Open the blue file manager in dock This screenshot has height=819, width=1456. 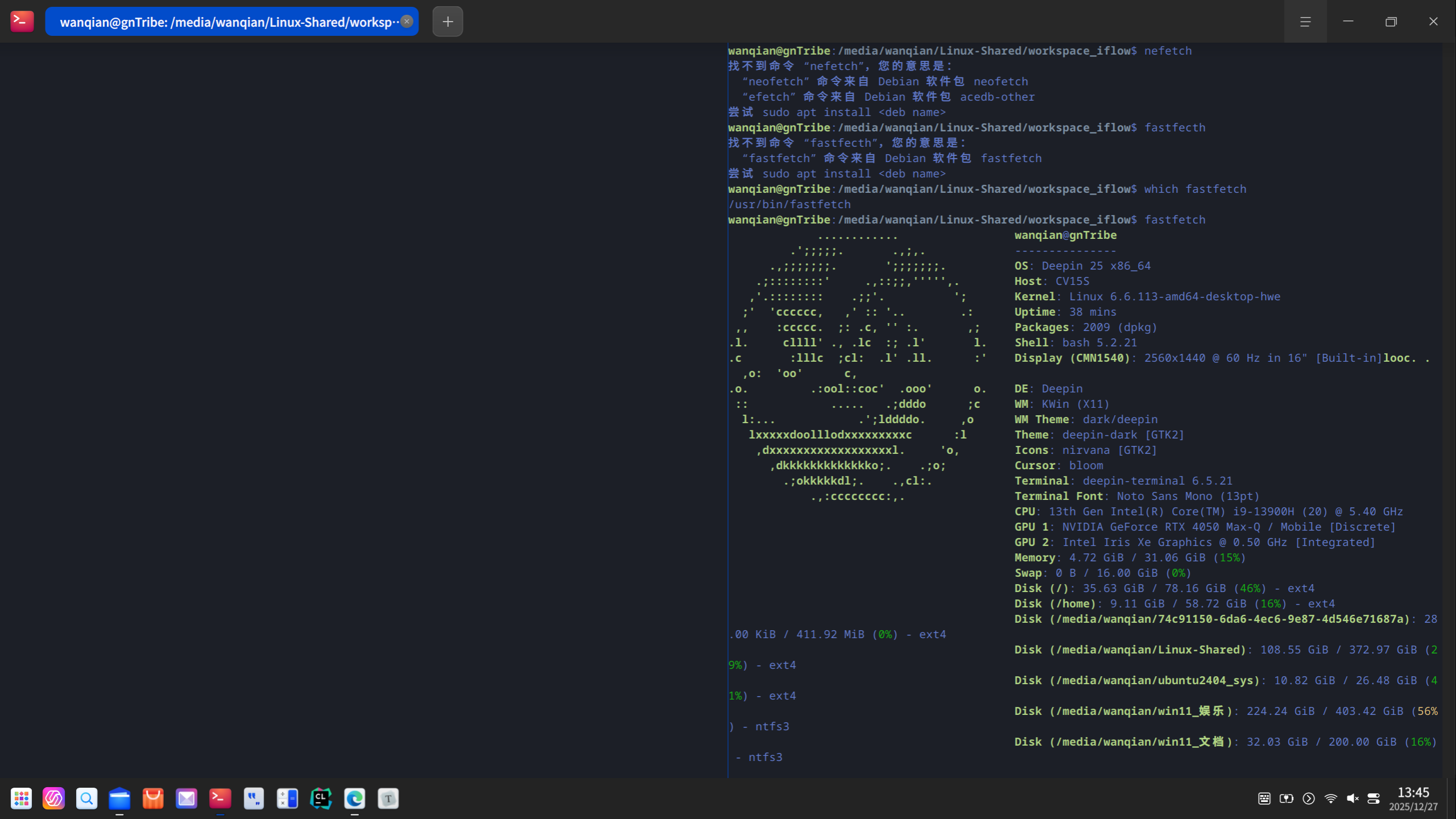pos(119,799)
